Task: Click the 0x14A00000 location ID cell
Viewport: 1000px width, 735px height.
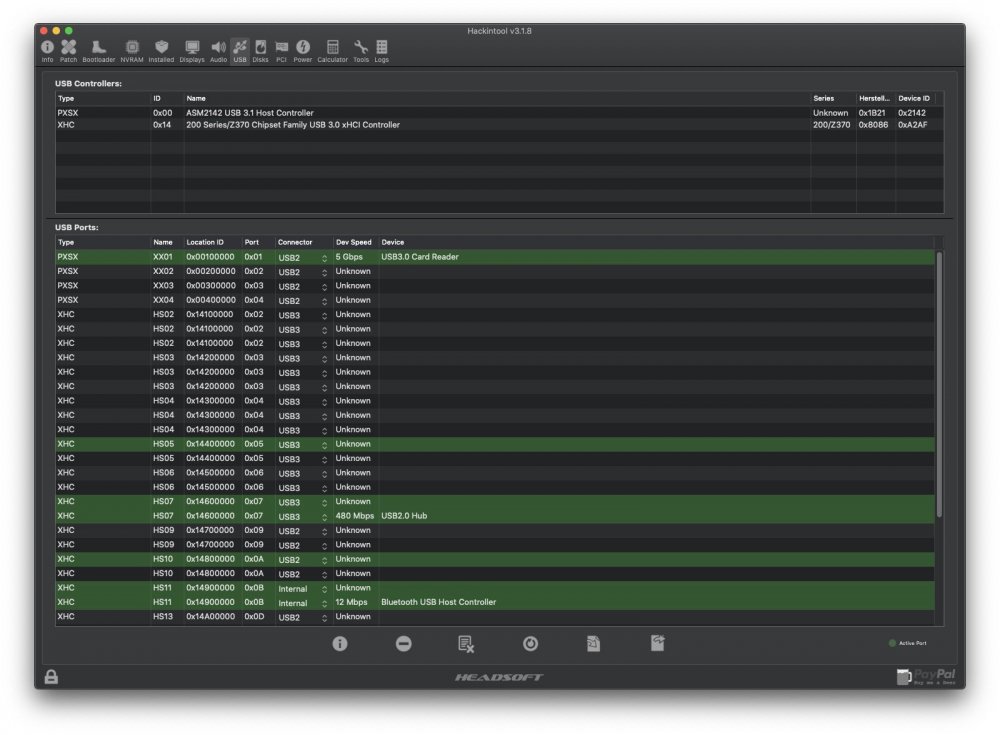Action: click(210, 616)
